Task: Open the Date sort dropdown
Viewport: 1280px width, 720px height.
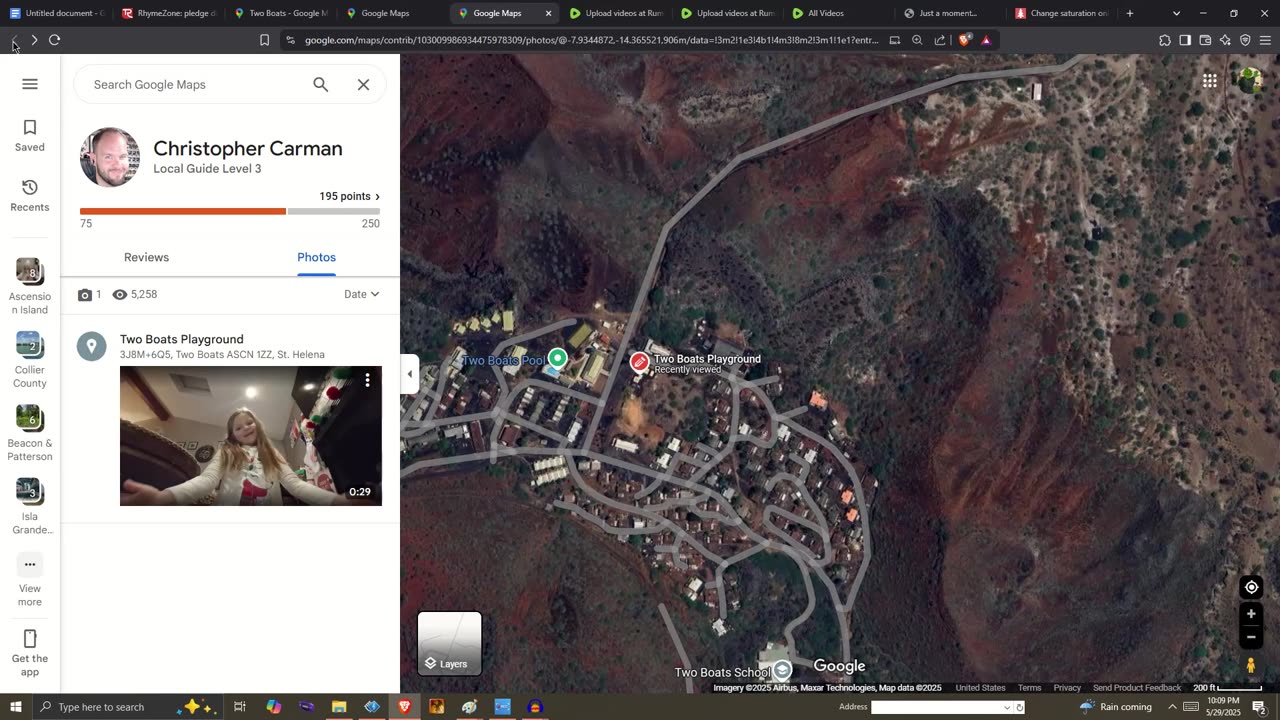Action: 362,294
